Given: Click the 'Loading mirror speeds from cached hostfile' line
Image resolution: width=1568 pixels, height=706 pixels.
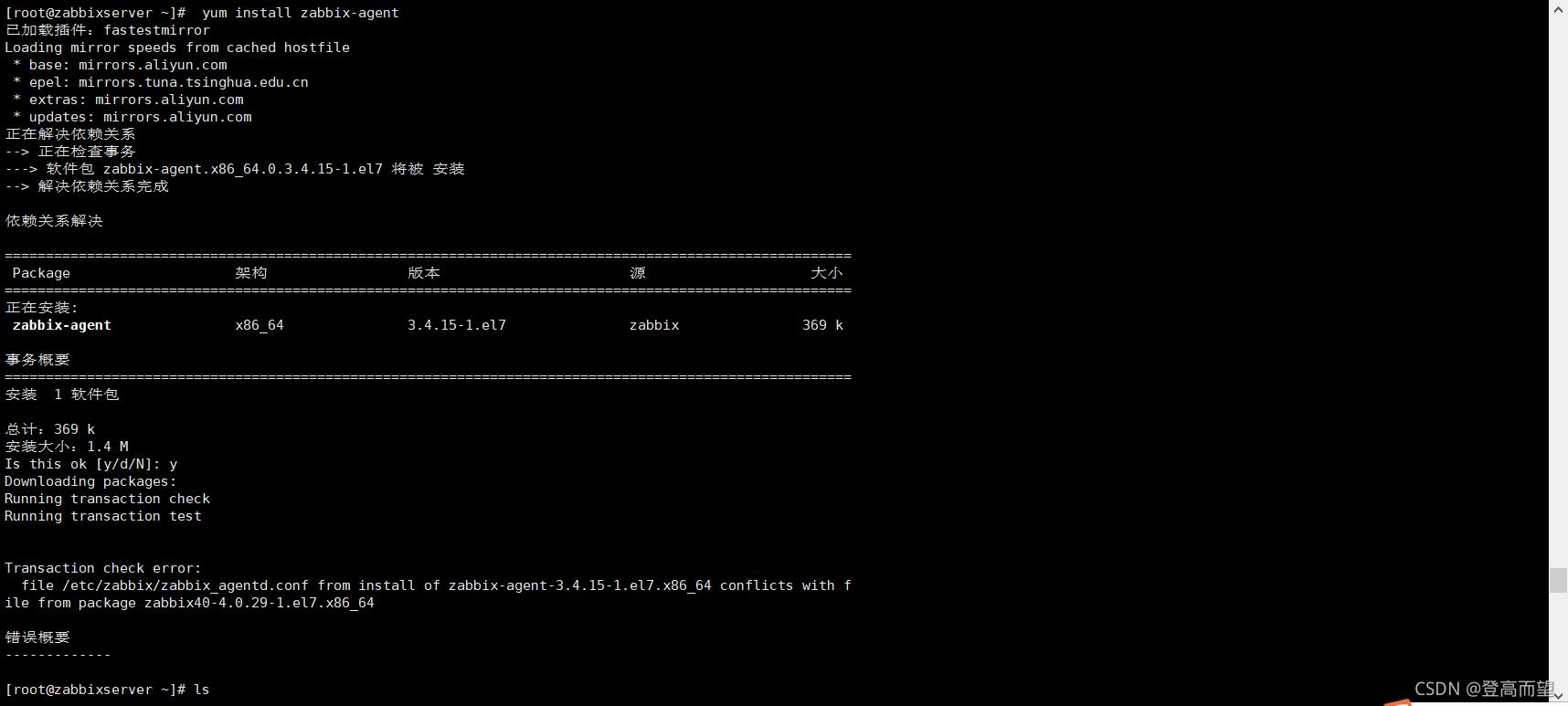Looking at the screenshot, I should (x=177, y=47).
